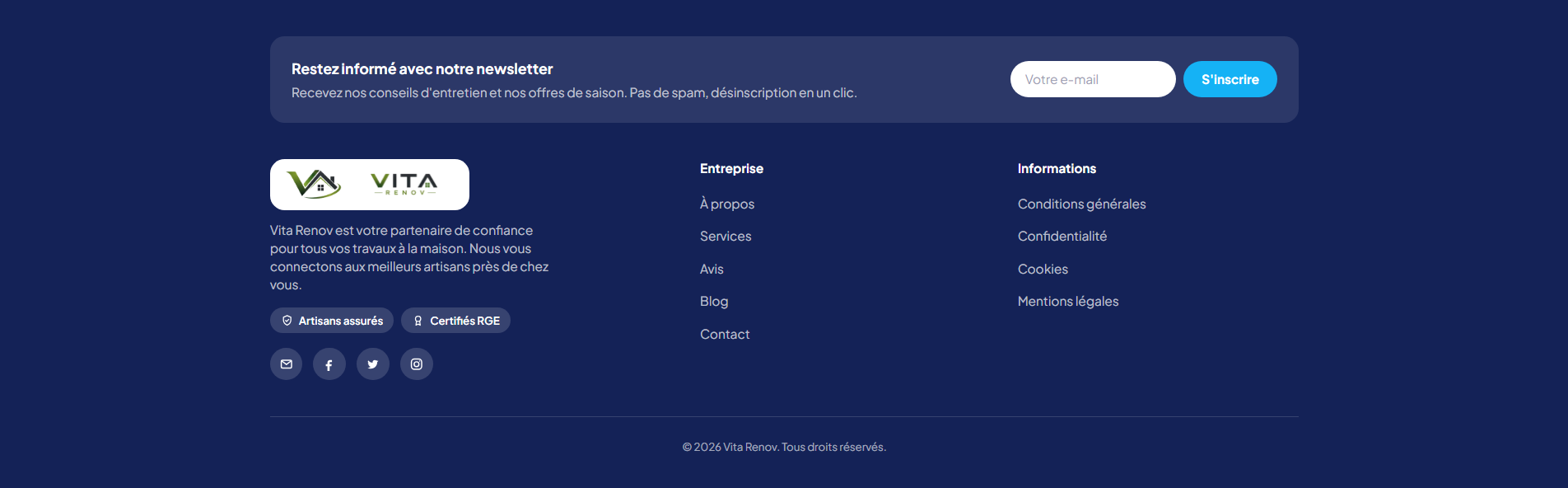
Task: Open the Avis footer link
Action: point(712,269)
